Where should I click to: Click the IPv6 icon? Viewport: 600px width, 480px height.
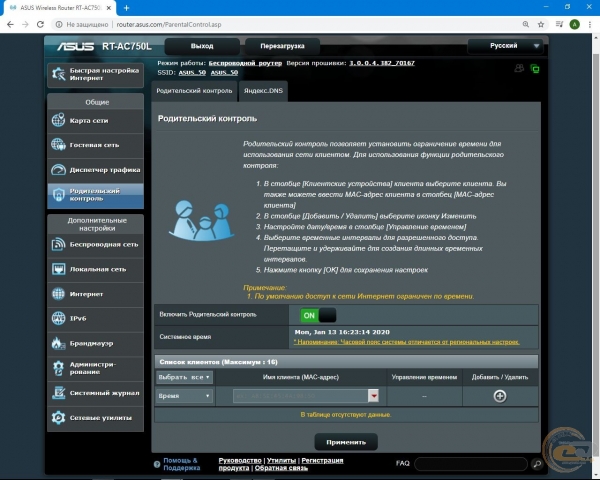tap(59, 318)
